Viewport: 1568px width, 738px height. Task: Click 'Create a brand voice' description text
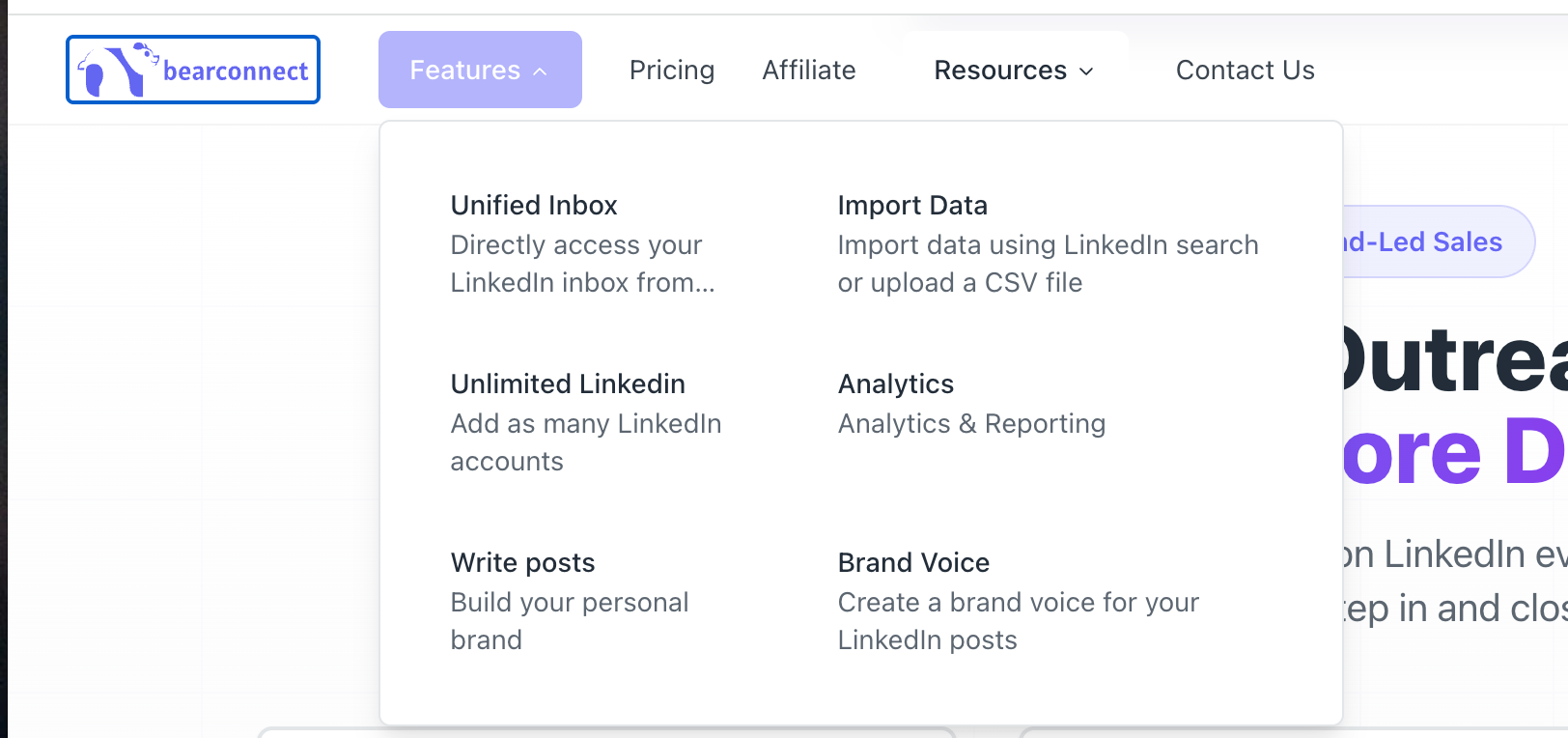(1019, 621)
